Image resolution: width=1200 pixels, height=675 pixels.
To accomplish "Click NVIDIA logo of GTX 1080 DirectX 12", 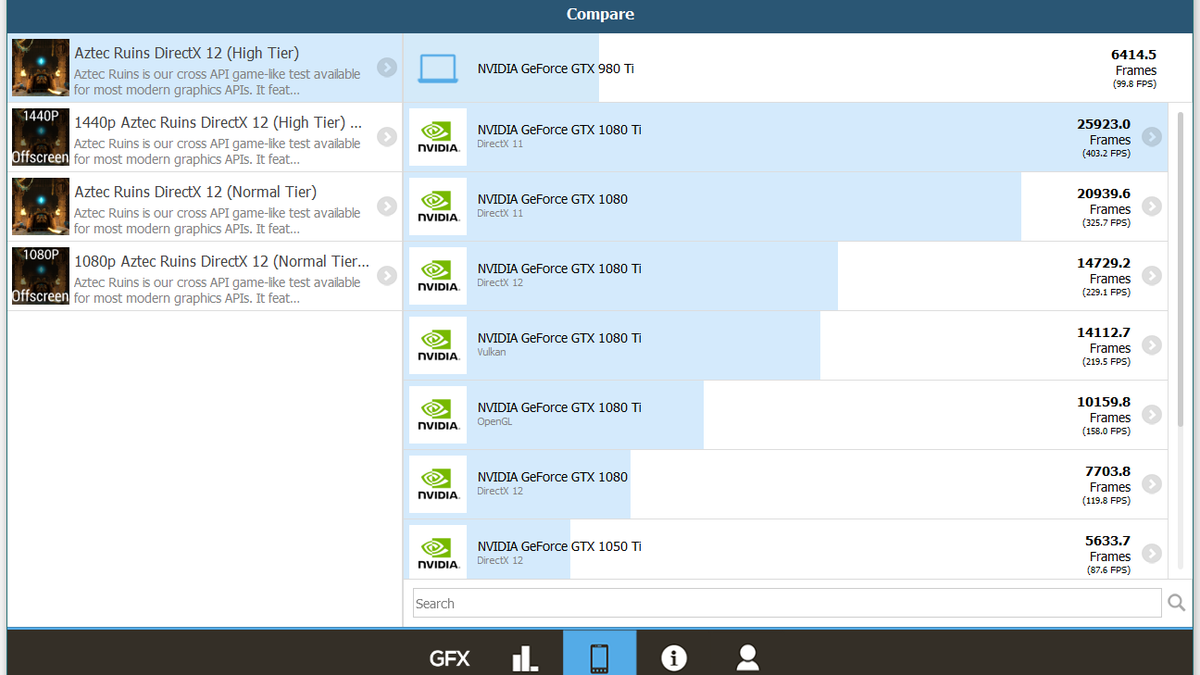I will point(438,484).
